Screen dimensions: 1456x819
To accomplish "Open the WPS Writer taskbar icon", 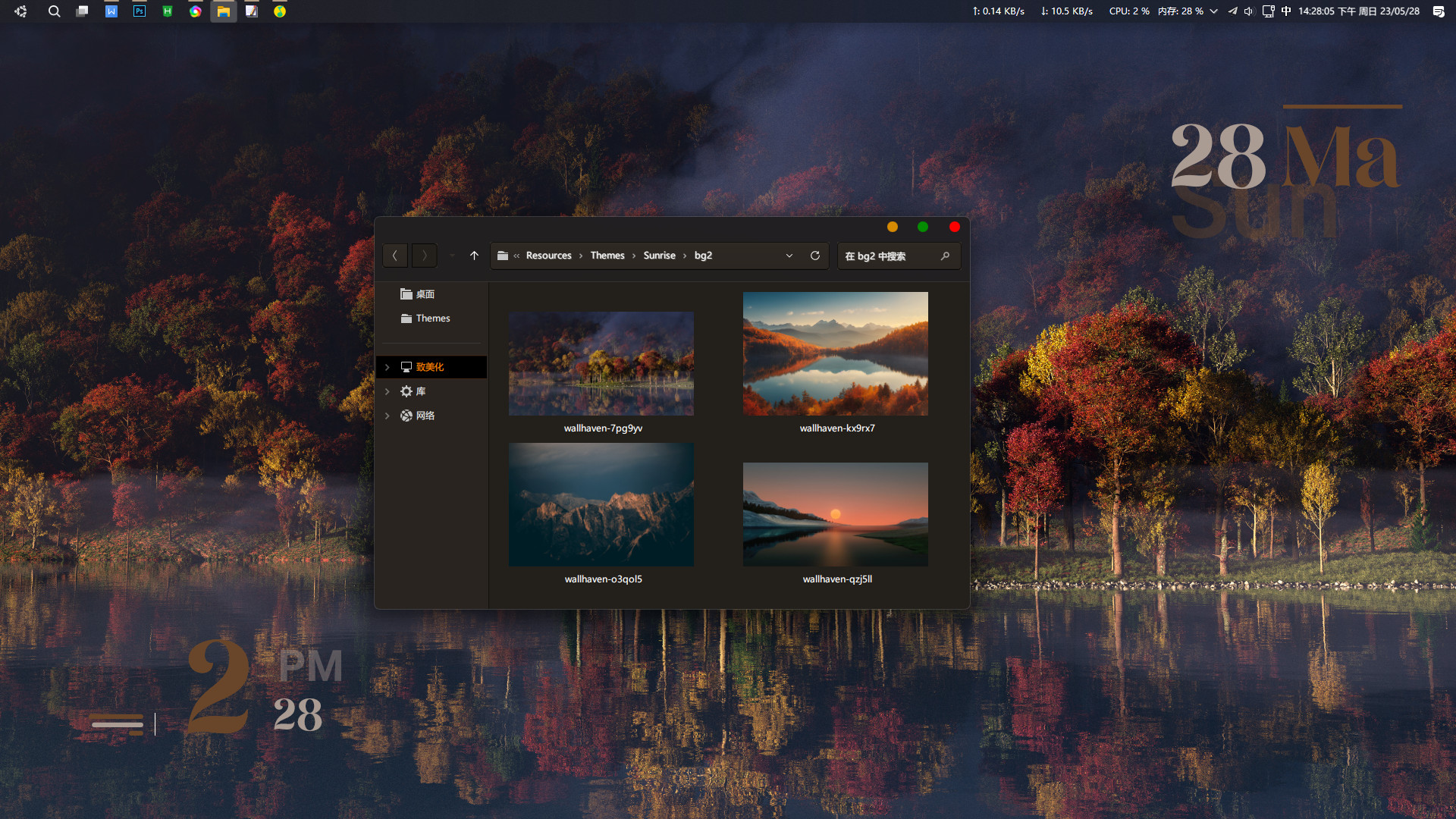I will [x=111, y=11].
